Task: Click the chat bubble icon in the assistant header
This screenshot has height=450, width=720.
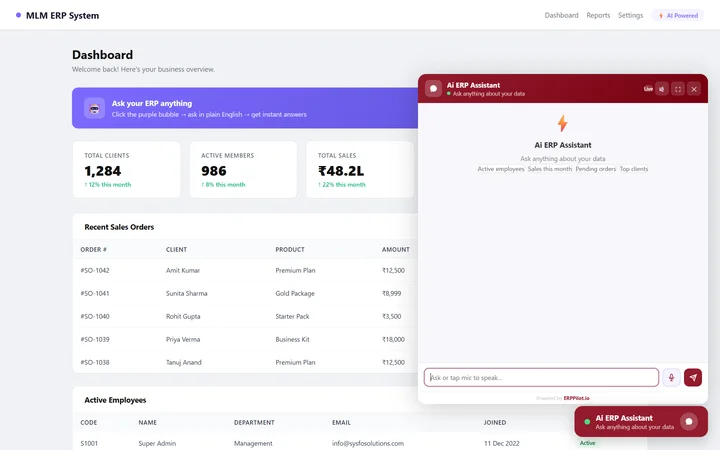Action: (x=433, y=89)
